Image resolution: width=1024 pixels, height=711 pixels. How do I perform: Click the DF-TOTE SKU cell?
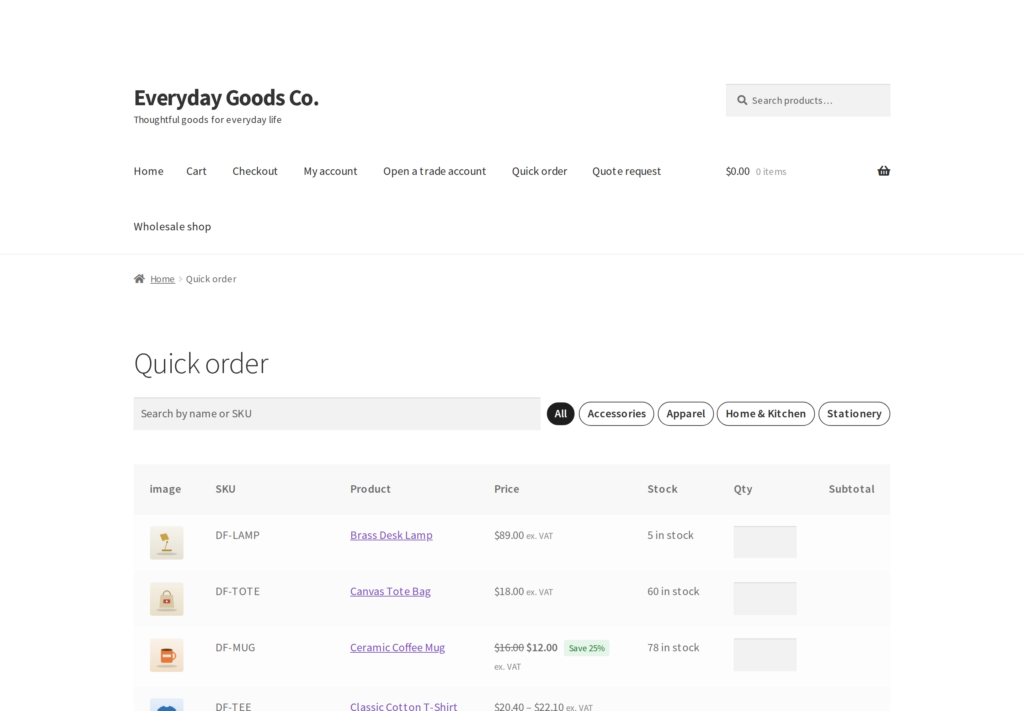point(238,591)
